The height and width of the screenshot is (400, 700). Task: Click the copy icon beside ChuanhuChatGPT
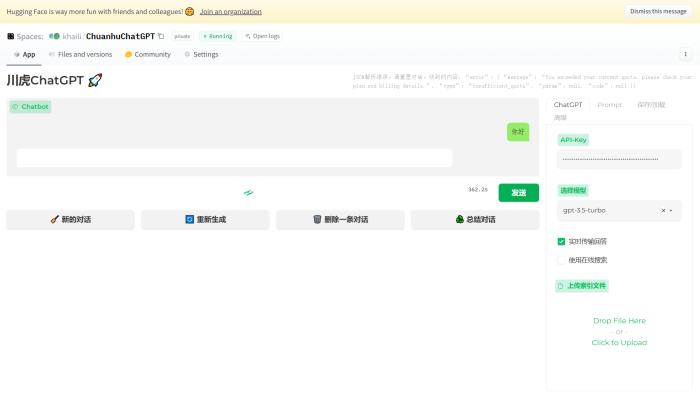pos(161,36)
